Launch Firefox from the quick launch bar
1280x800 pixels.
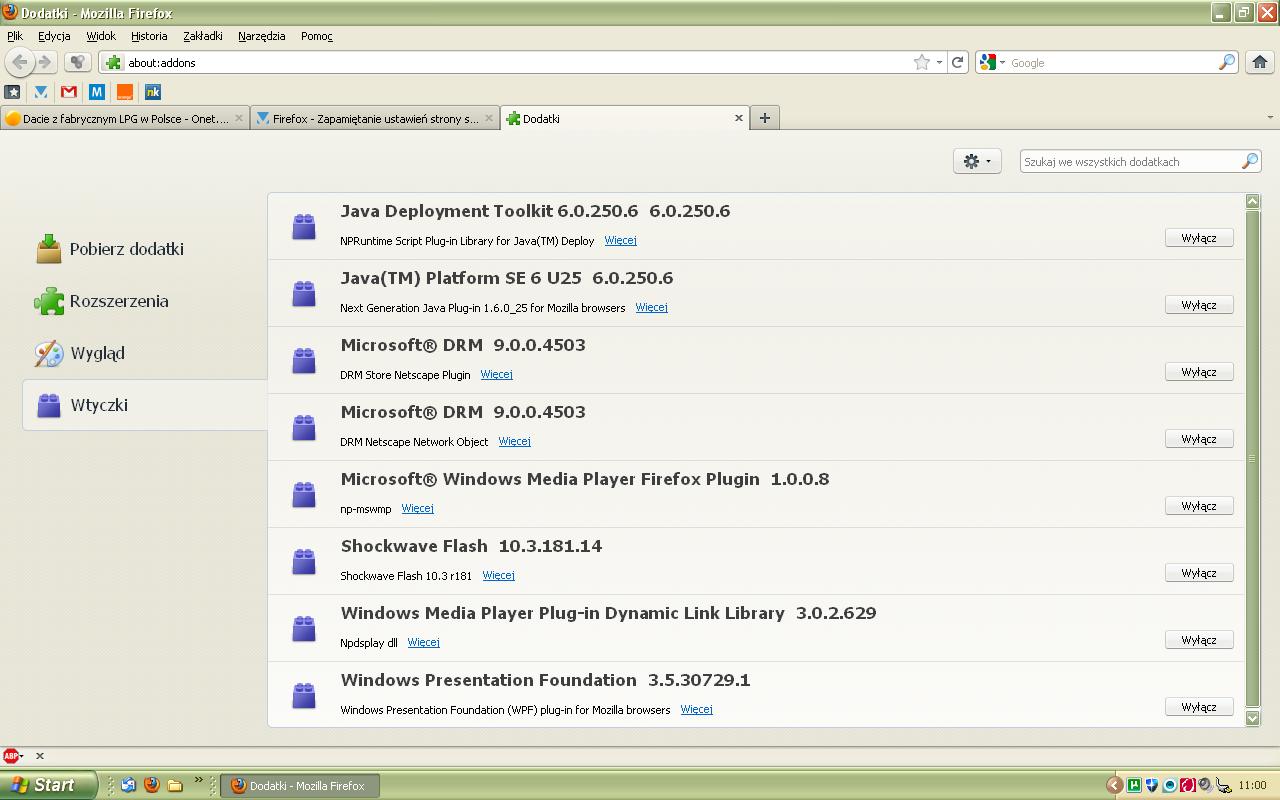pos(151,785)
